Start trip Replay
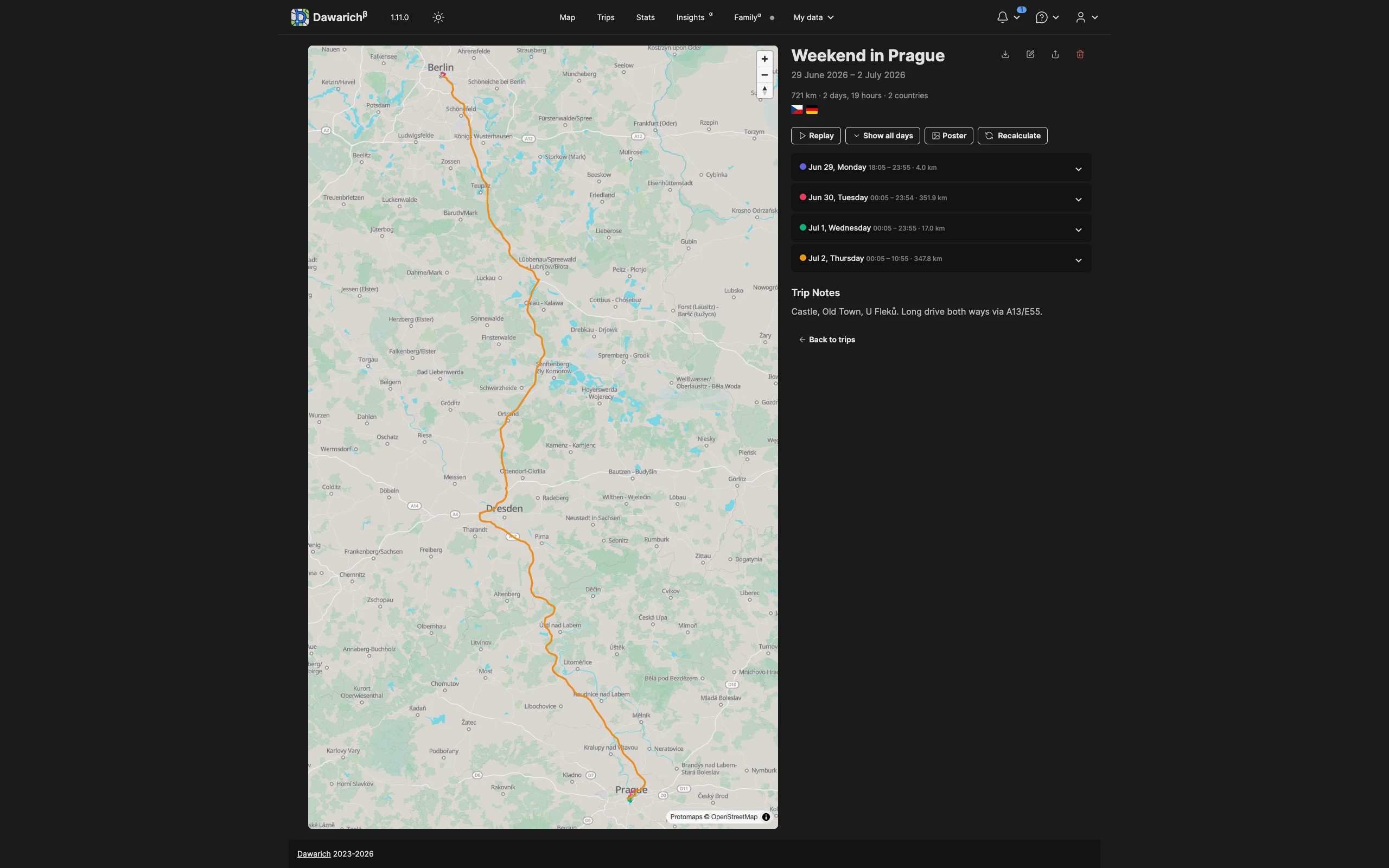This screenshot has width=1389, height=868. coord(815,136)
